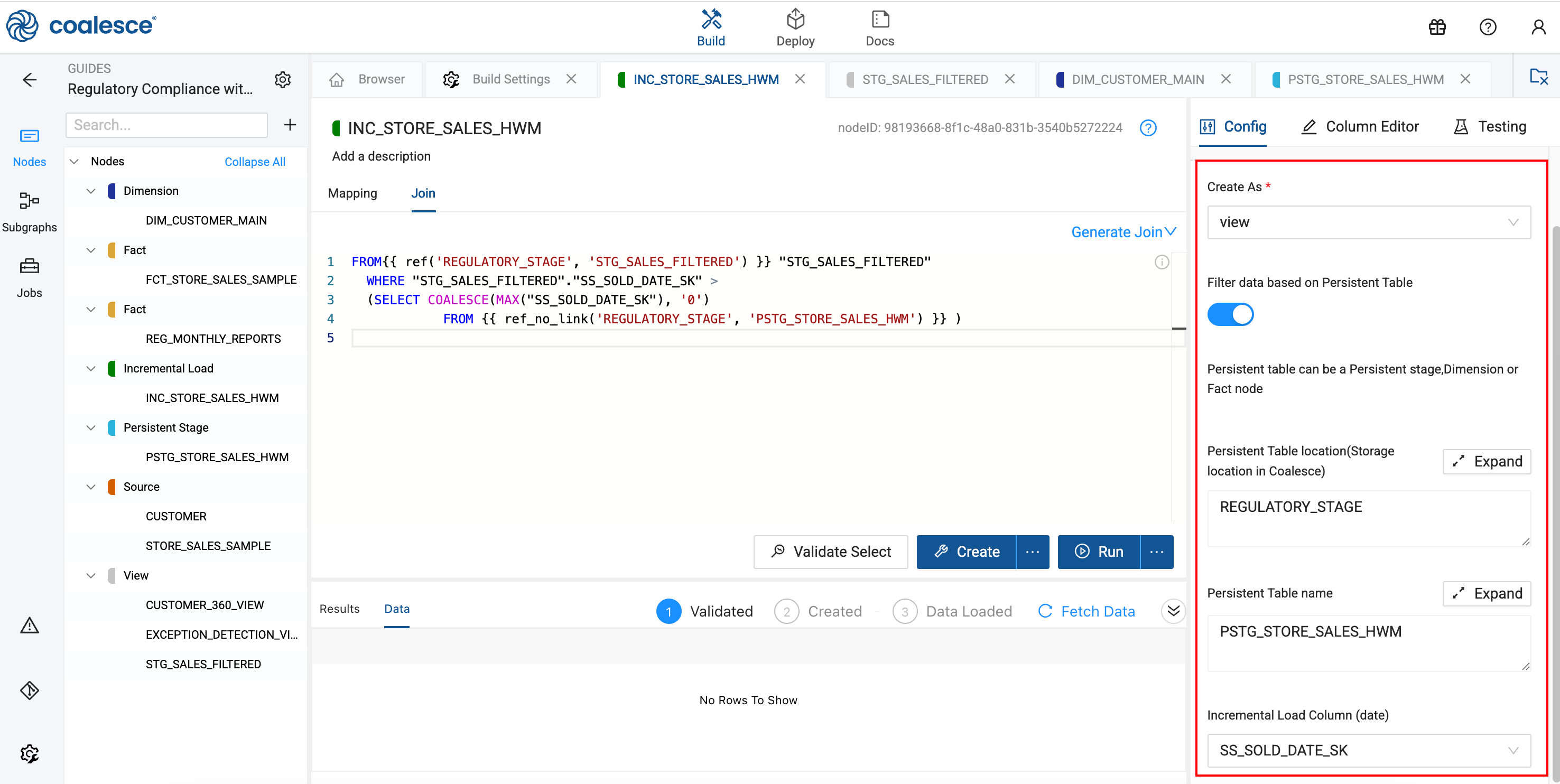
Task: Close the DIM_CUSTOMER_MAIN tab
Action: point(1225,79)
